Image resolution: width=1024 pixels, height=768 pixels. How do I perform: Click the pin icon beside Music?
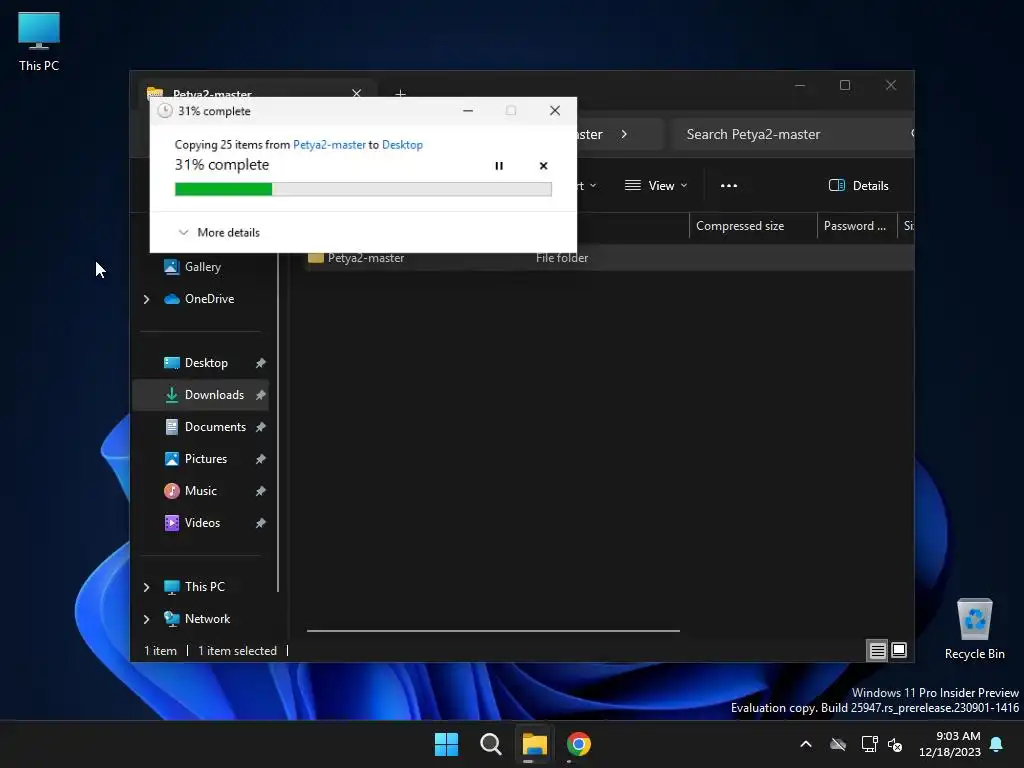(x=261, y=491)
